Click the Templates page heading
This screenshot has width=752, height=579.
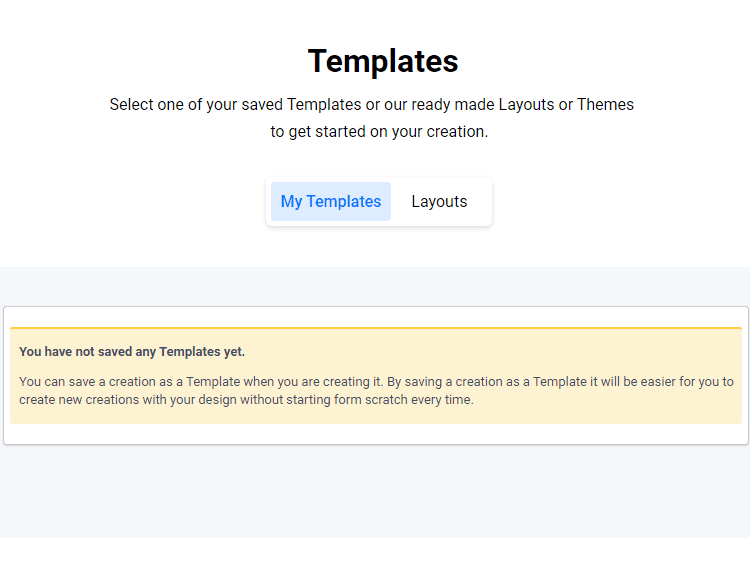(x=383, y=61)
